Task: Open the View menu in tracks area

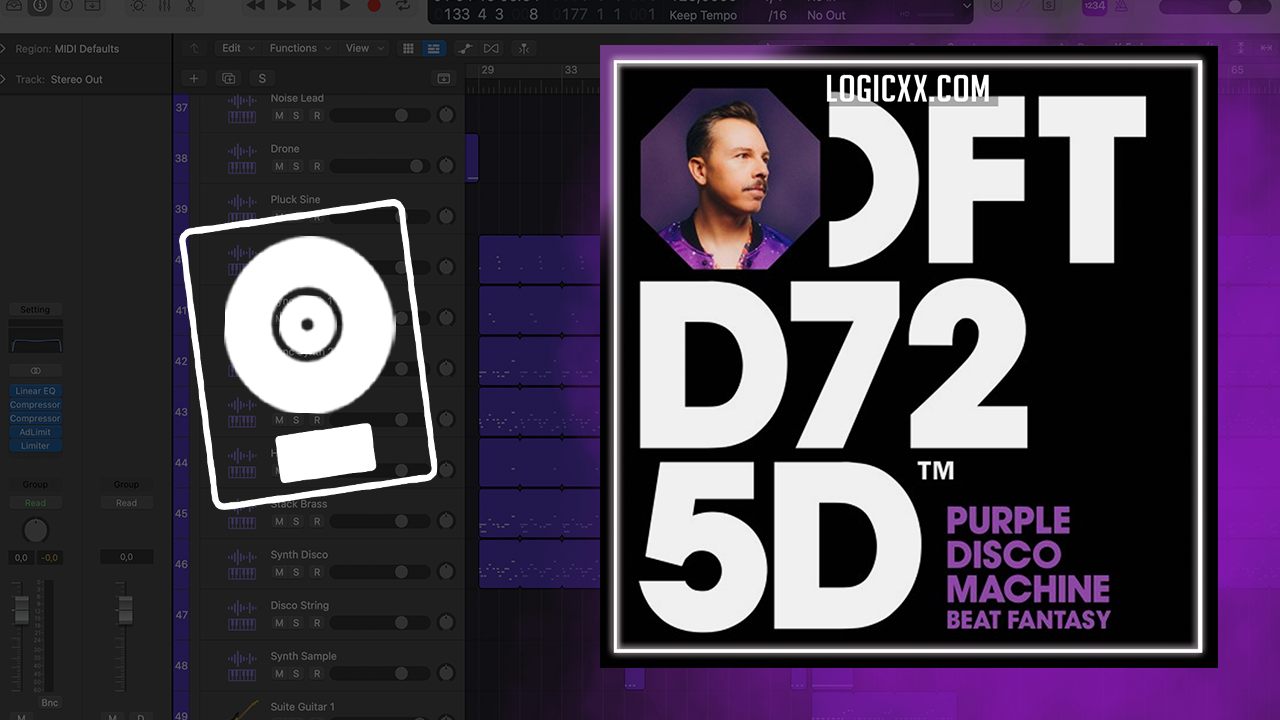Action: (x=362, y=48)
